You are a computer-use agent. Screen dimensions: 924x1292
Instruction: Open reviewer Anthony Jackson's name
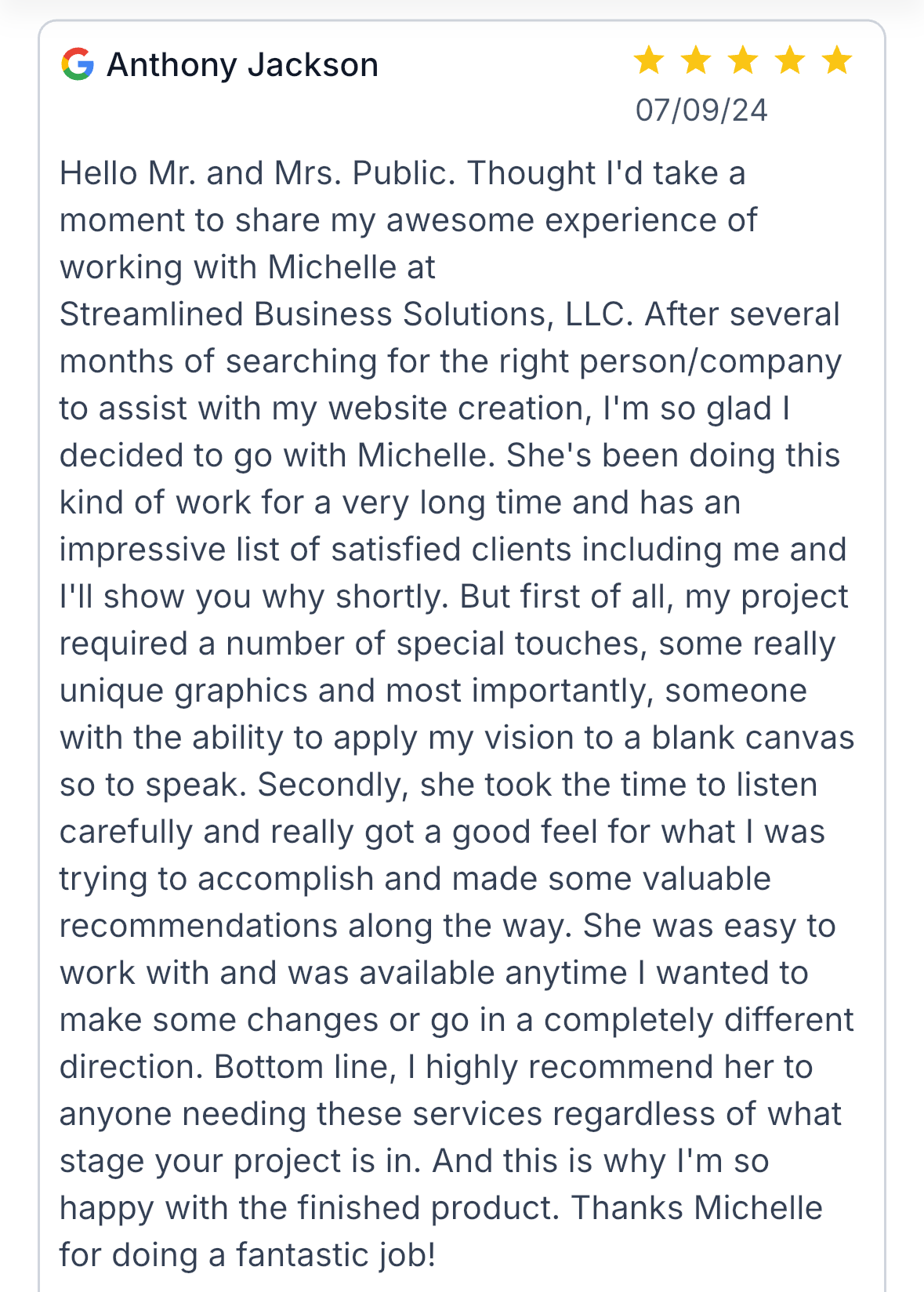[242, 65]
